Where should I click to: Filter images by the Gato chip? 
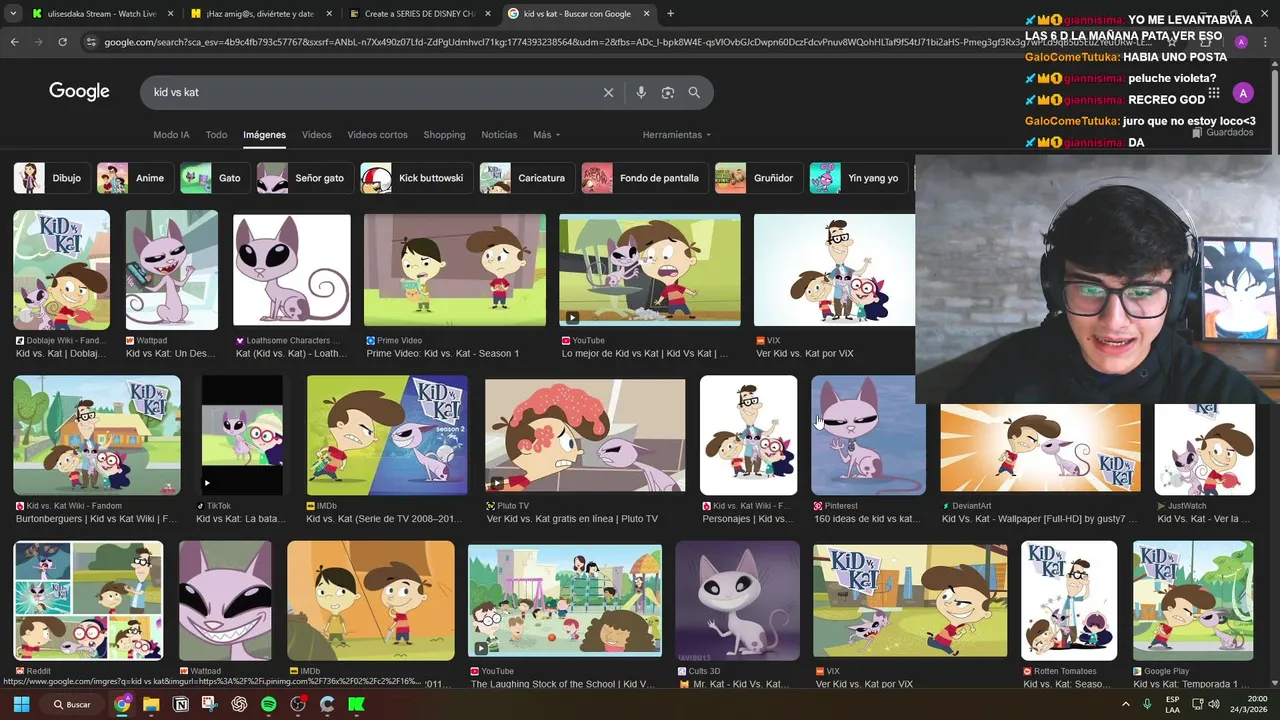214,178
